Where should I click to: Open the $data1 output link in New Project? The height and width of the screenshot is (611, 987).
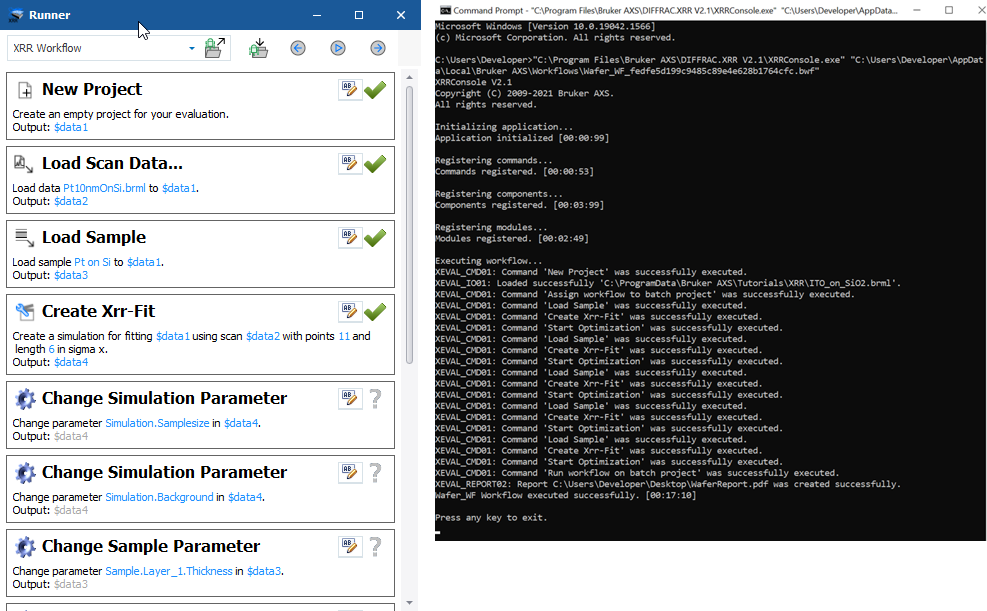[70, 127]
